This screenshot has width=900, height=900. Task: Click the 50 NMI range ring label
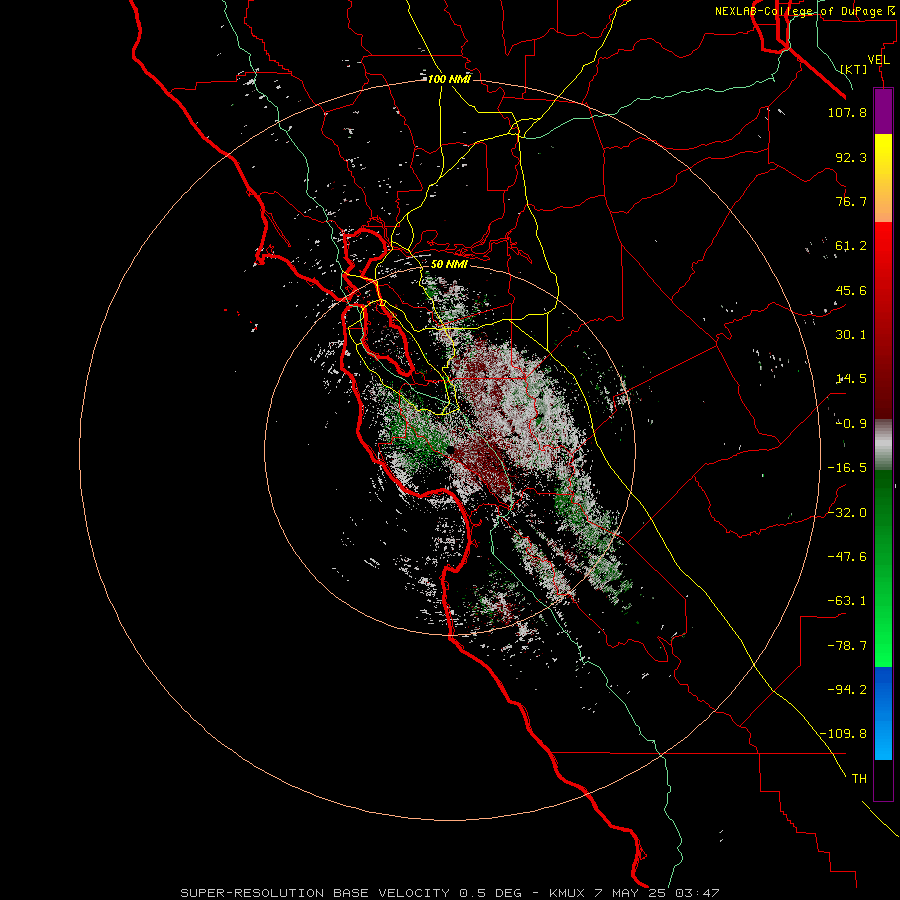click(449, 264)
